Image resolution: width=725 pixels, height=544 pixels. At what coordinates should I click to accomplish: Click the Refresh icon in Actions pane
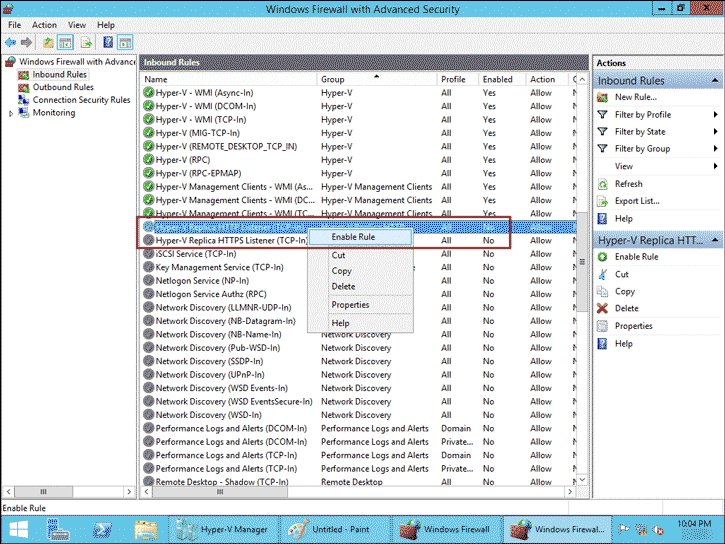pyautogui.click(x=602, y=184)
